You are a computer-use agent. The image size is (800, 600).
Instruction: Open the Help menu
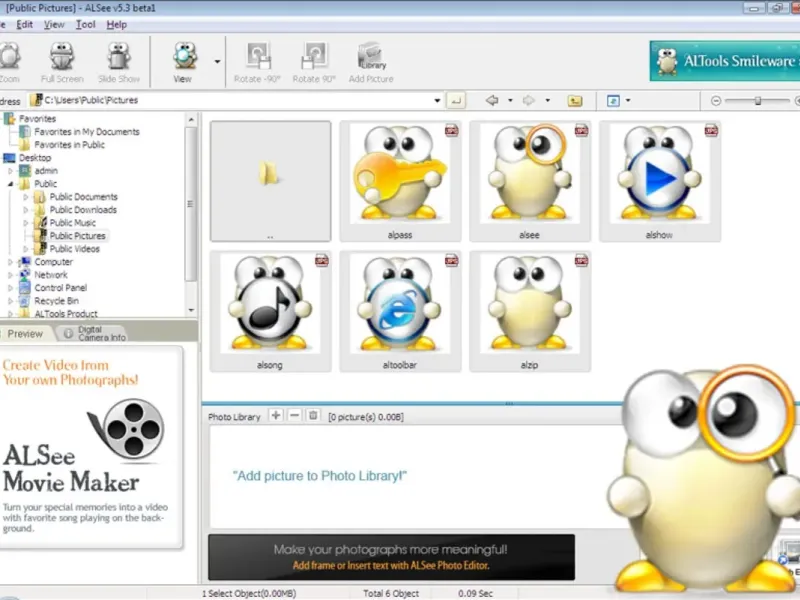point(116,24)
